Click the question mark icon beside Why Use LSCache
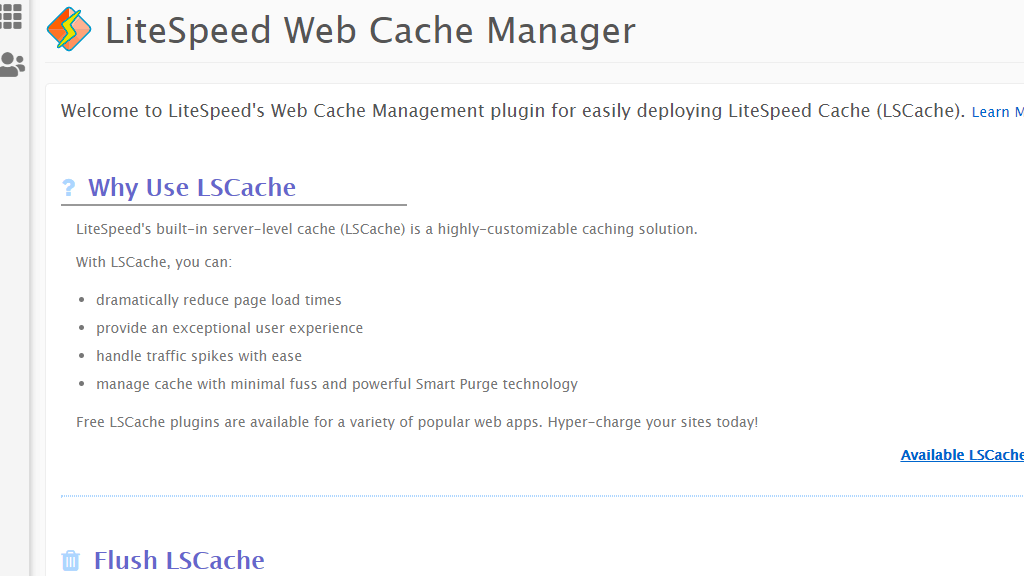The image size is (1024, 576). click(69, 188)
